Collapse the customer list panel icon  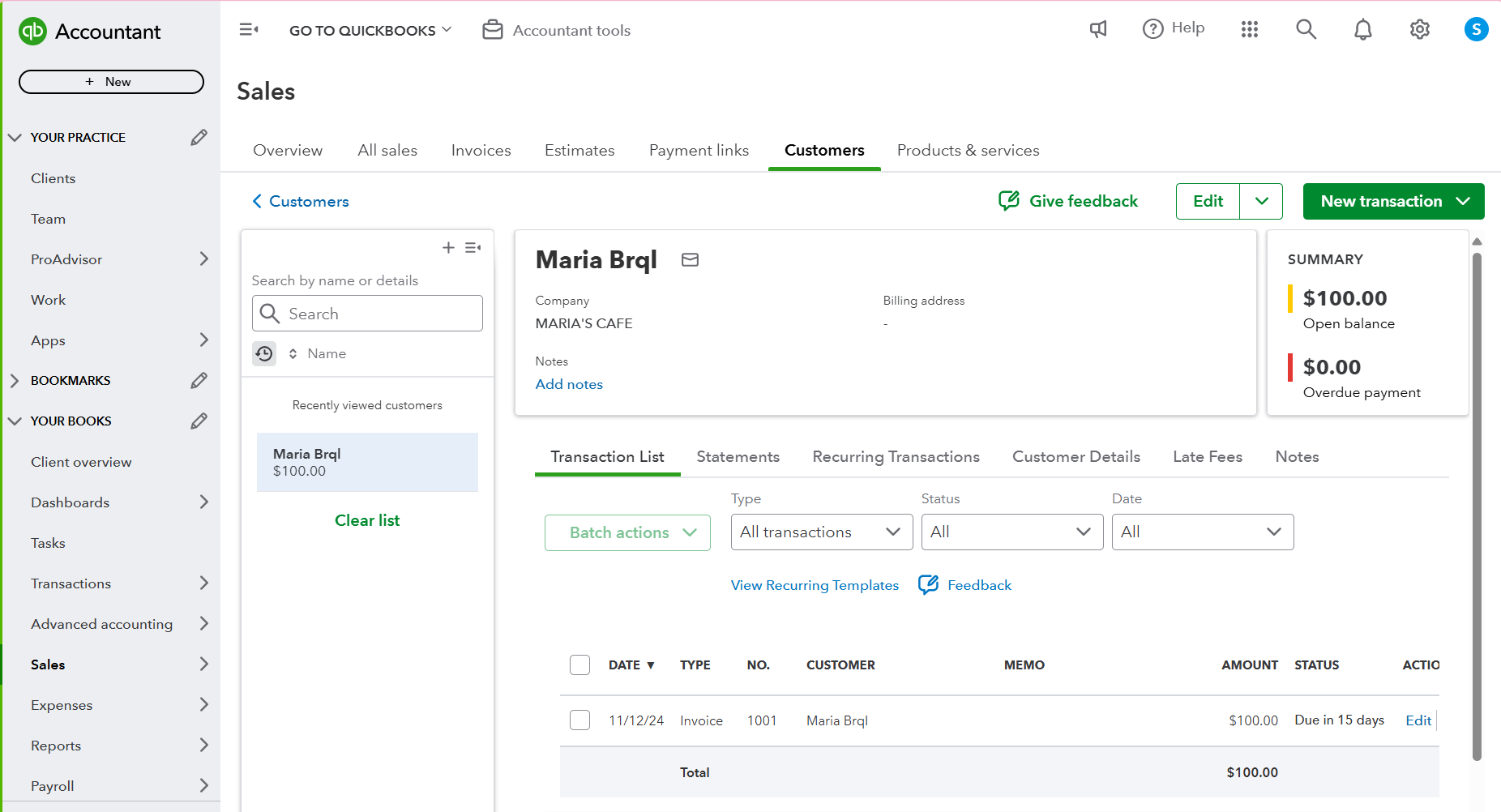coord(473,247)
